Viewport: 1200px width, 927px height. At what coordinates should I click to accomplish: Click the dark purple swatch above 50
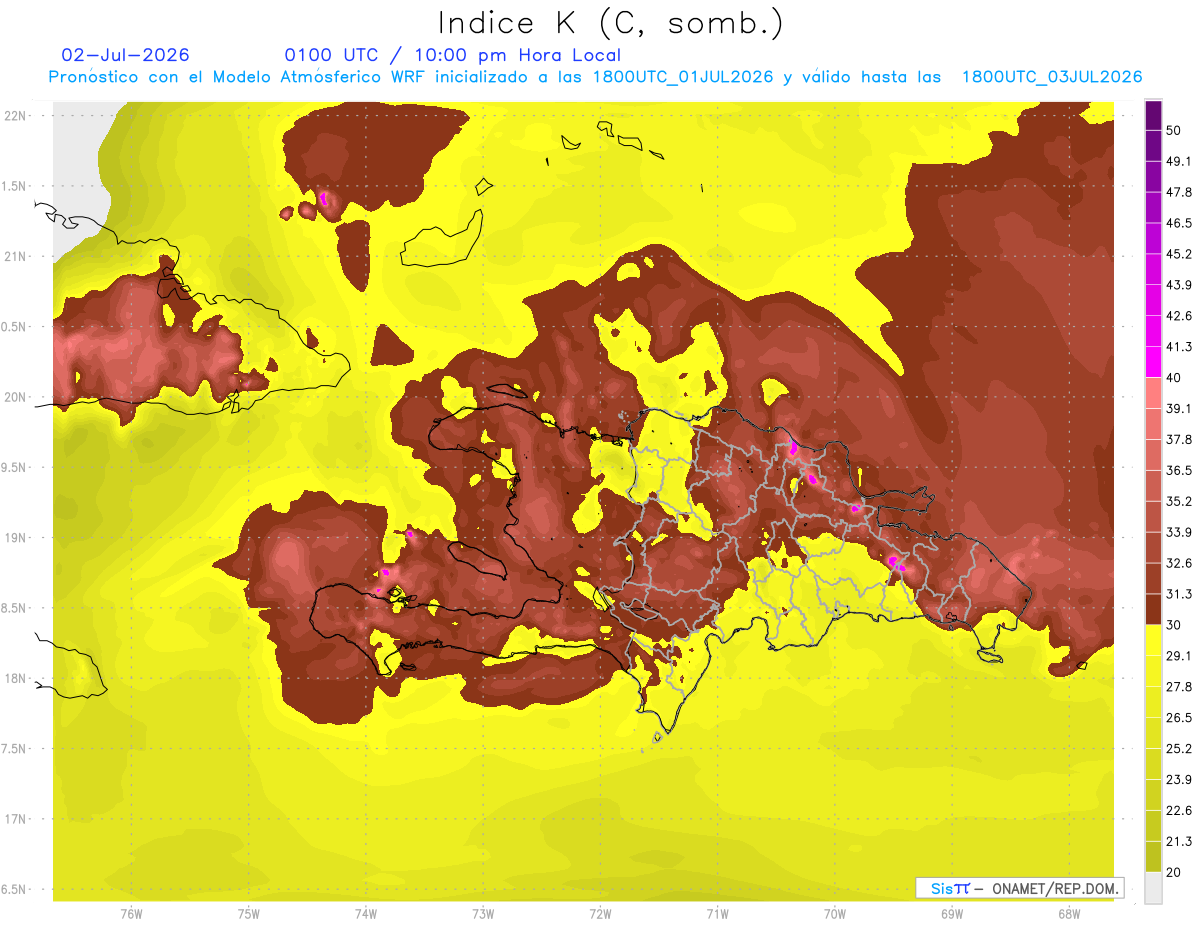[1153, 115]
